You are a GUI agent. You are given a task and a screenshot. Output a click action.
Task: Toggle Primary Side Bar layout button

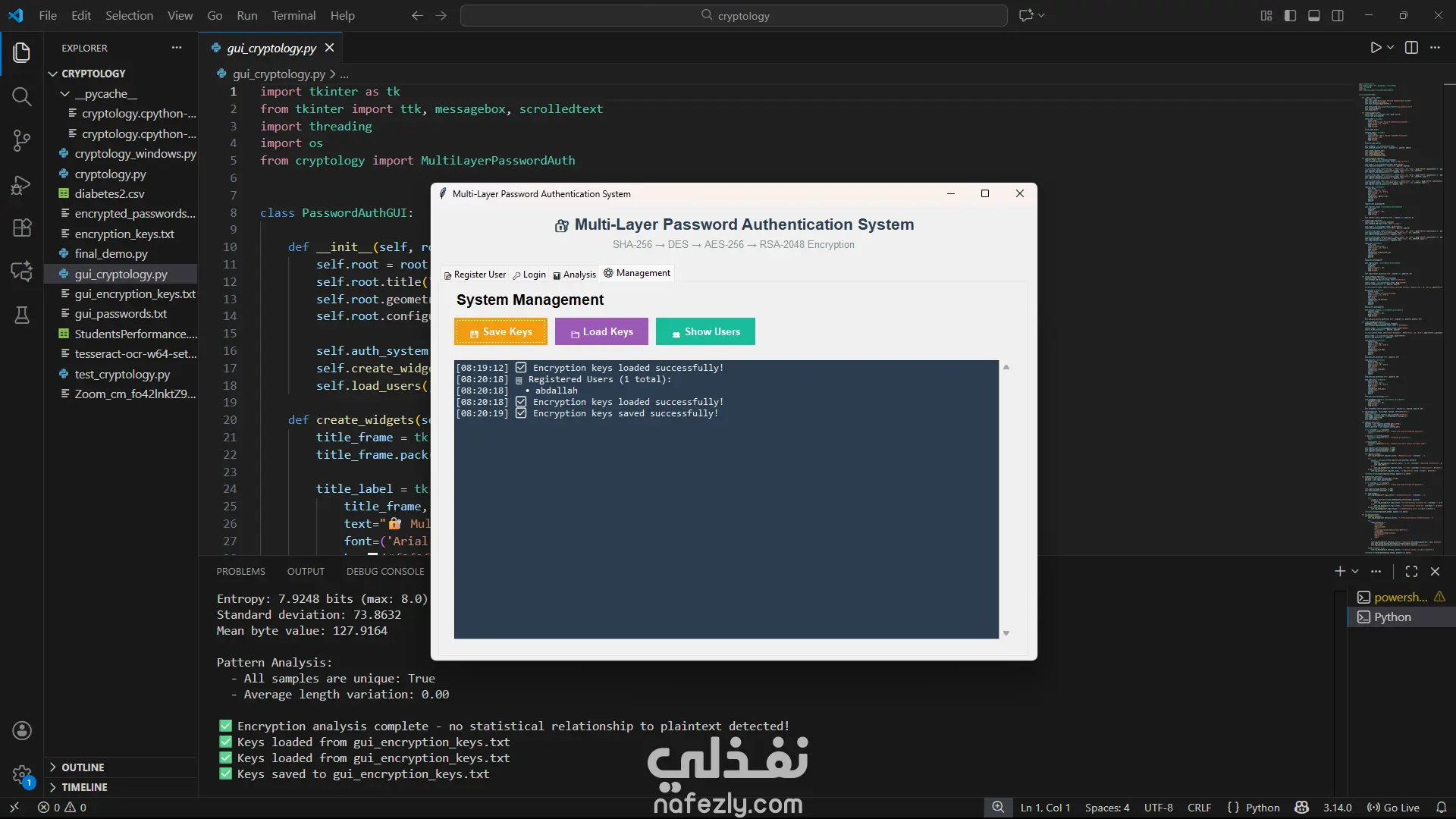[x=1290, y=15]
